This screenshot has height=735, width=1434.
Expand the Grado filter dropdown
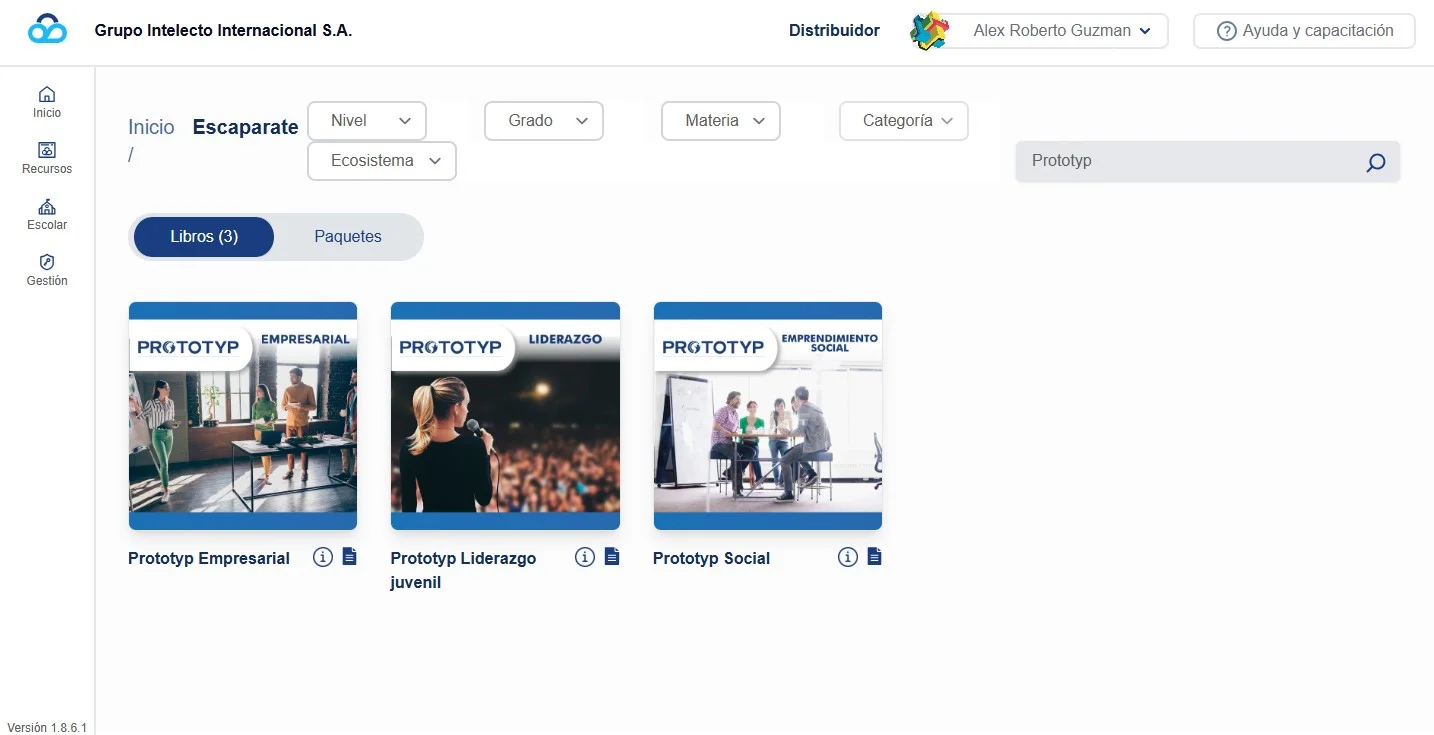[544, 121]
